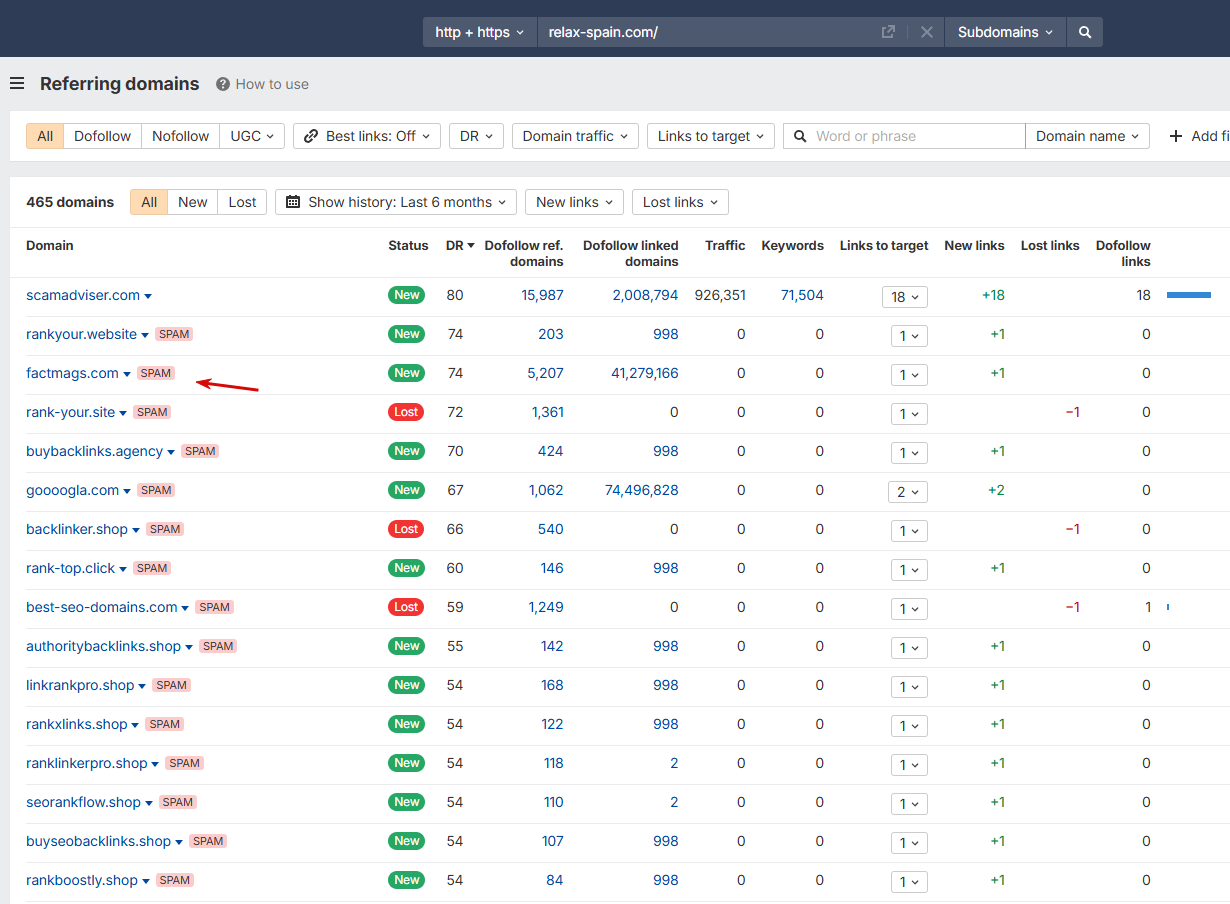This screenshot has width=1230, height=904.
Task: Click the 15,987 dofollow ref. domains link
Action: click(x=542, y=295)
